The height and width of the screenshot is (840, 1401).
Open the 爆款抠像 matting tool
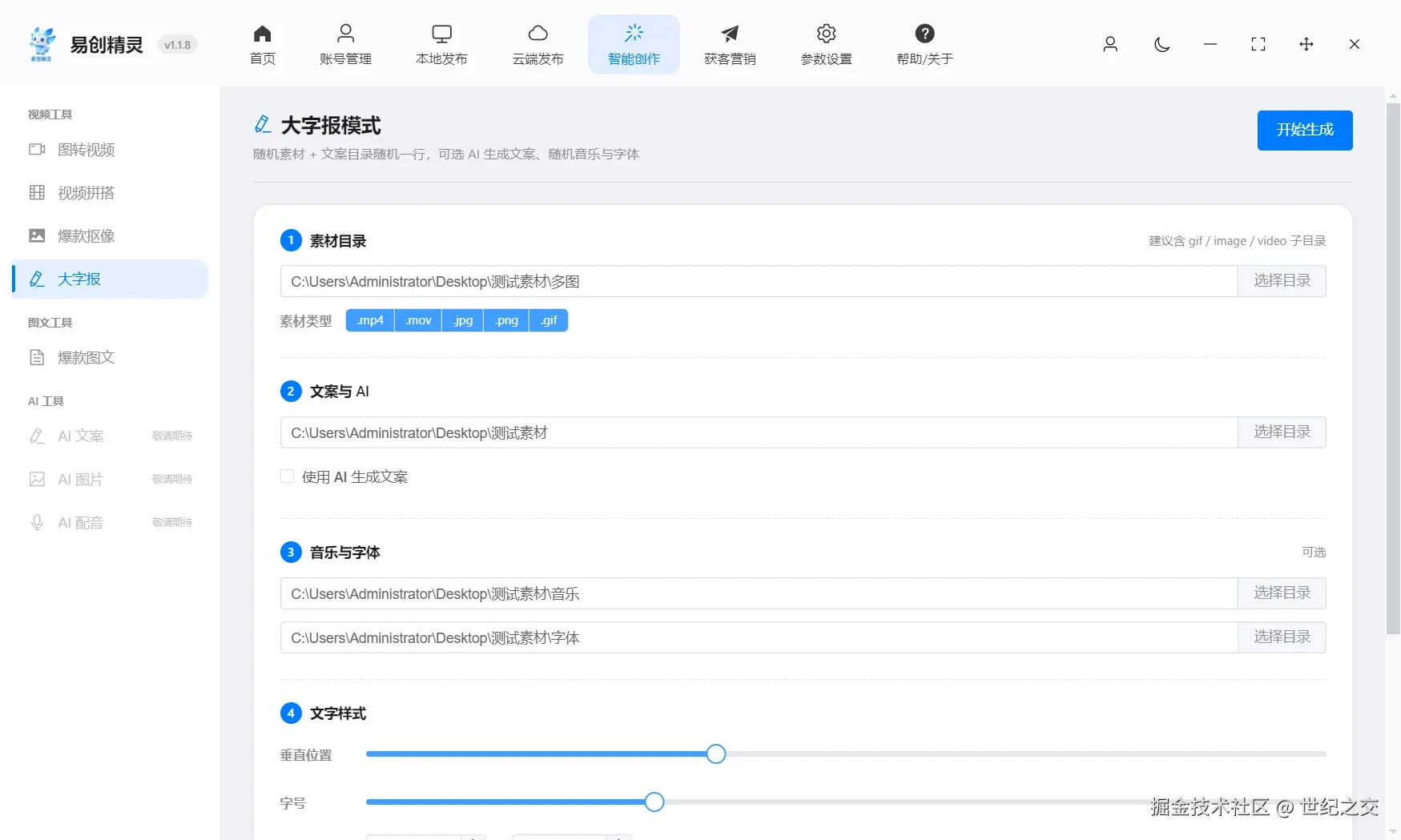[86, 235]
